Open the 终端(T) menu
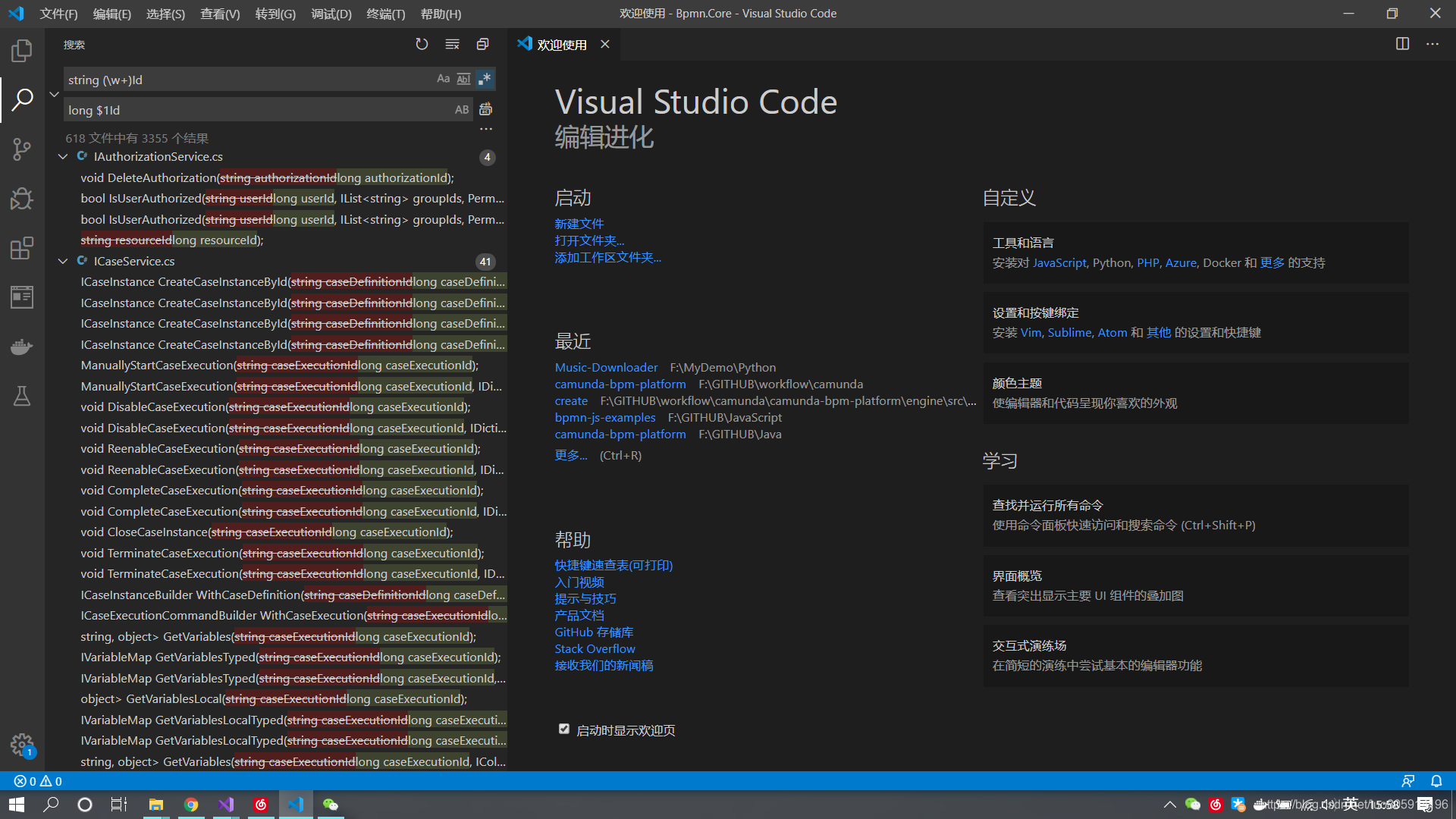This screenshot has height=819, width=1456. point(385,14)
